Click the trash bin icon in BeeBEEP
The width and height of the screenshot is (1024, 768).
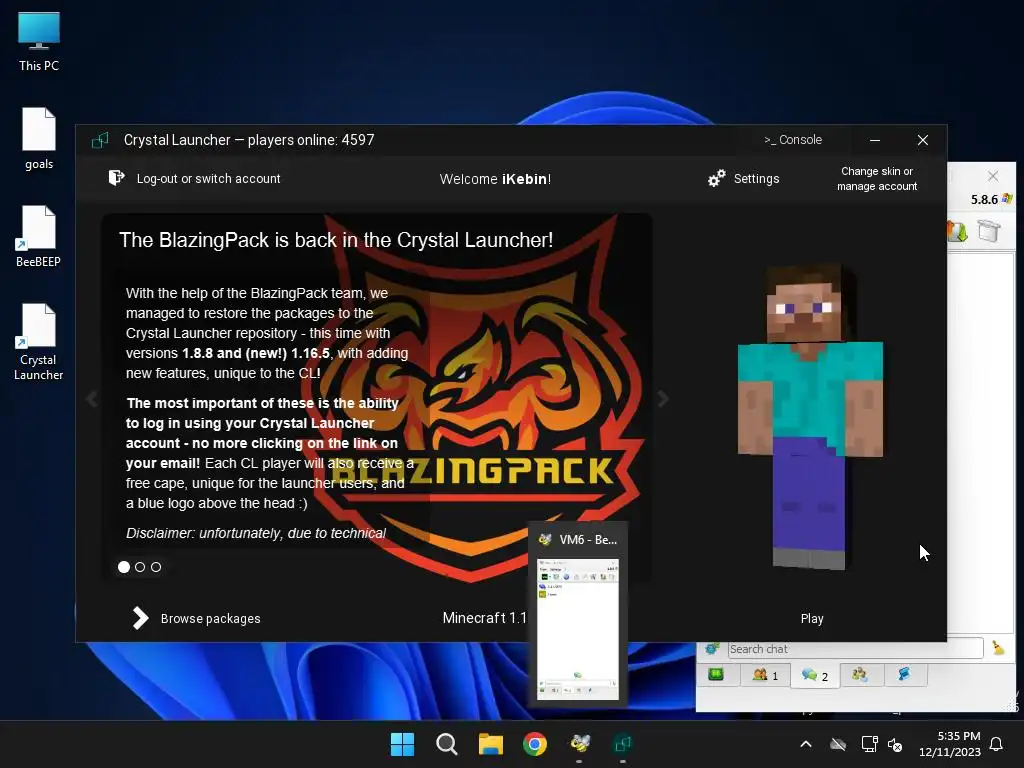(x=989, y=231)
